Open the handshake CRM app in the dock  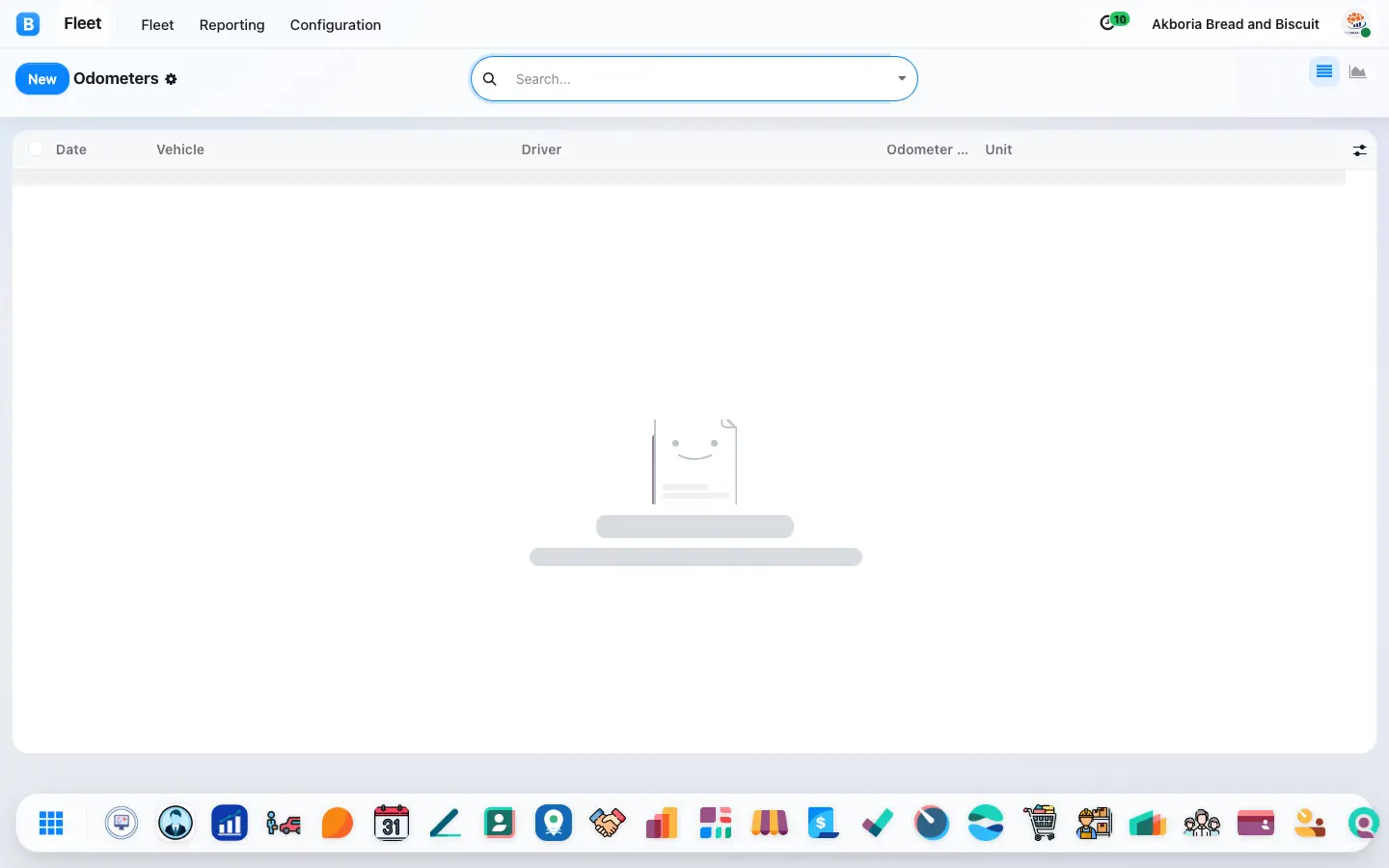608,823
